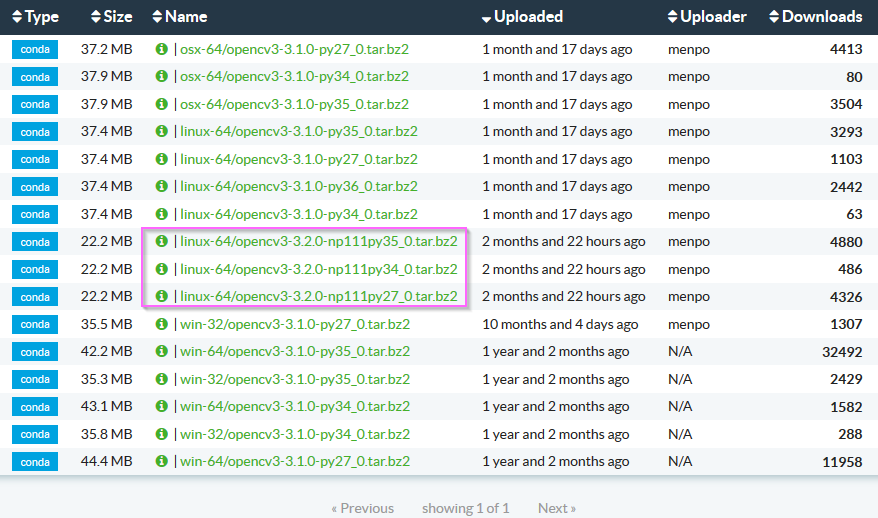Click info icon for linux-64 opencv3-3.2.0-np111py27 file

[162, 296]
